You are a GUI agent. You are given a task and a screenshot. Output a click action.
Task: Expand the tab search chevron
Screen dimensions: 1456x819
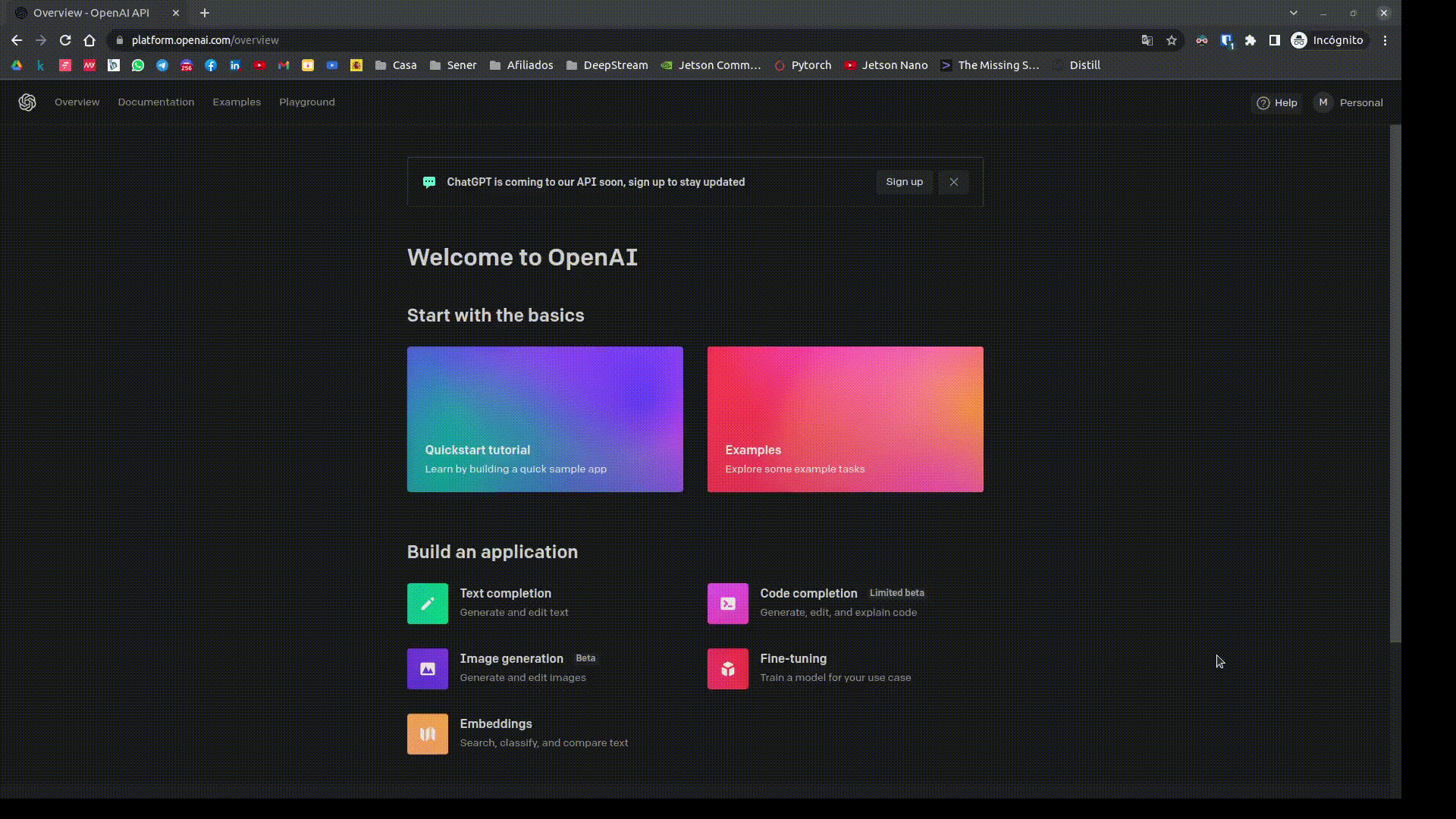pyautogui.click(x=1293, y=13)
